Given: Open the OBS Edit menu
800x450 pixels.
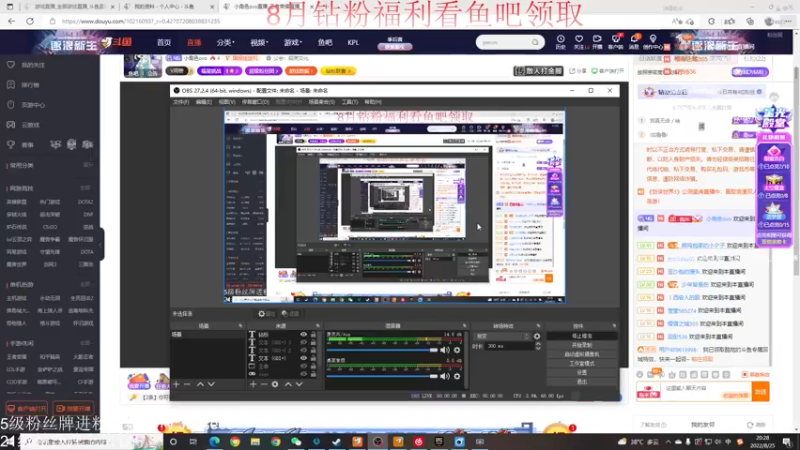Looking at the screenshot, I should click(x=204, y=102).
